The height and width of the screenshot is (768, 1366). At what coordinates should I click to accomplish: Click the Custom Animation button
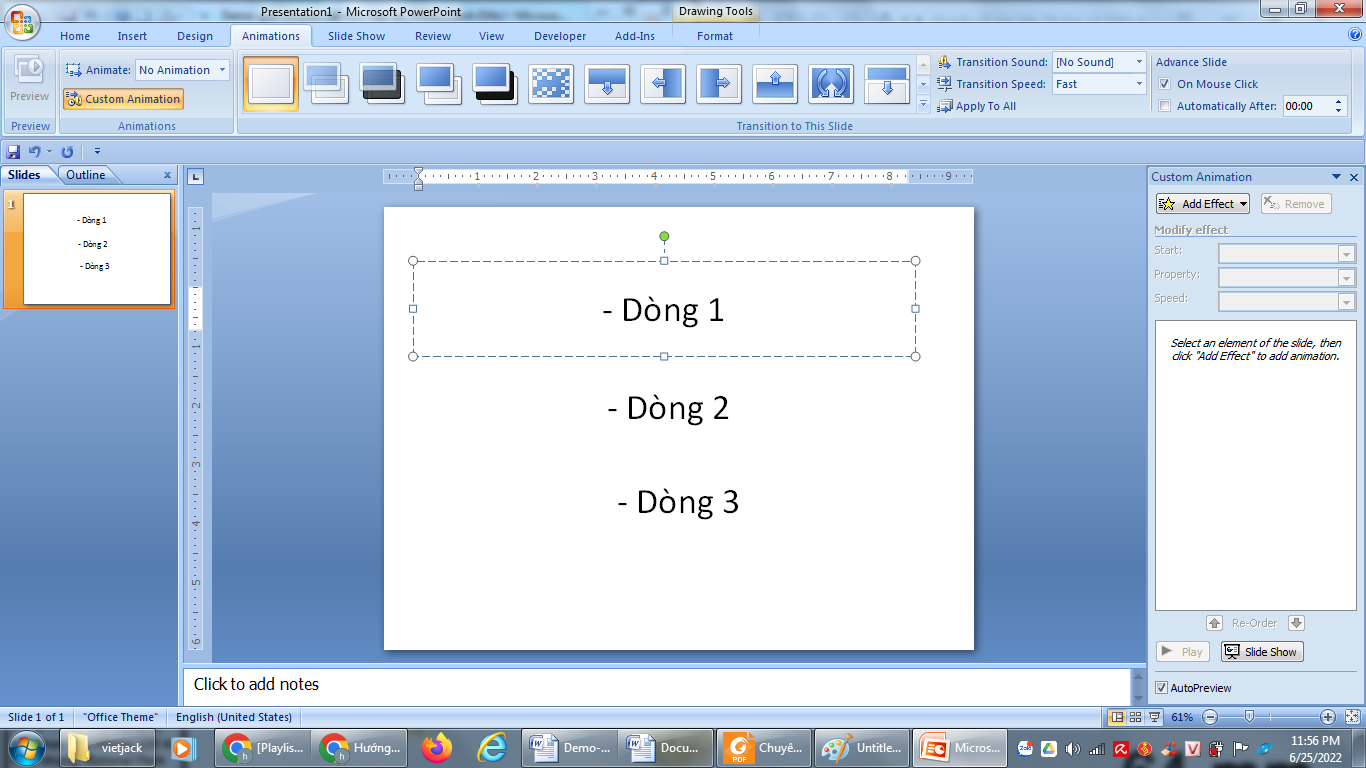coord(124,99)
